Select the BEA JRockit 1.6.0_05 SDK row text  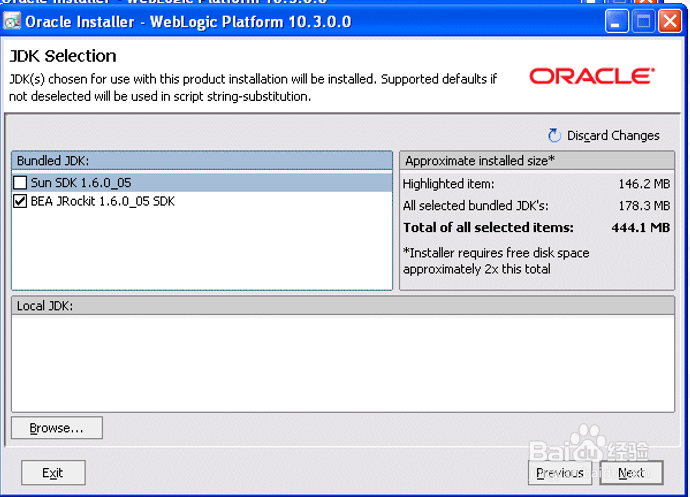pos(103,201)
